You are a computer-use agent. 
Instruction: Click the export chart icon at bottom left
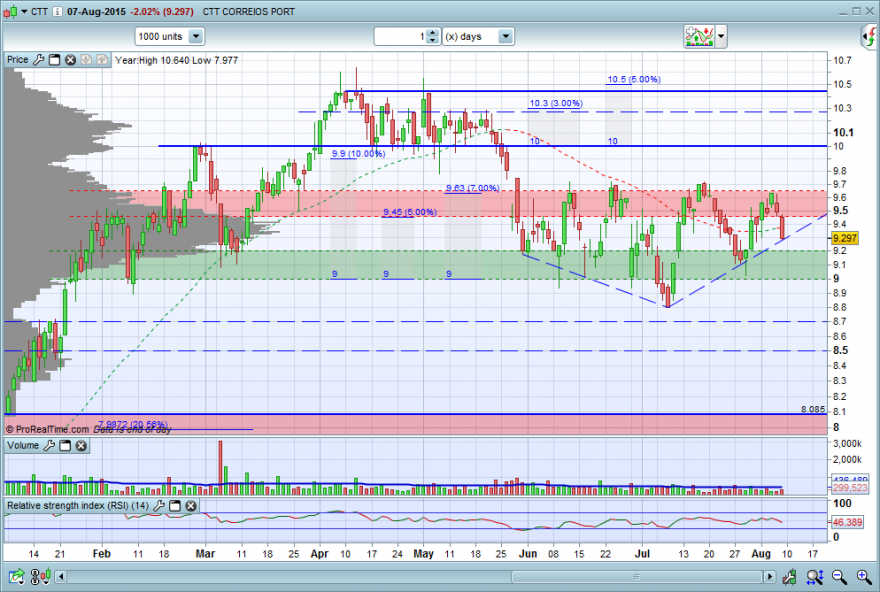coord(17,576)
